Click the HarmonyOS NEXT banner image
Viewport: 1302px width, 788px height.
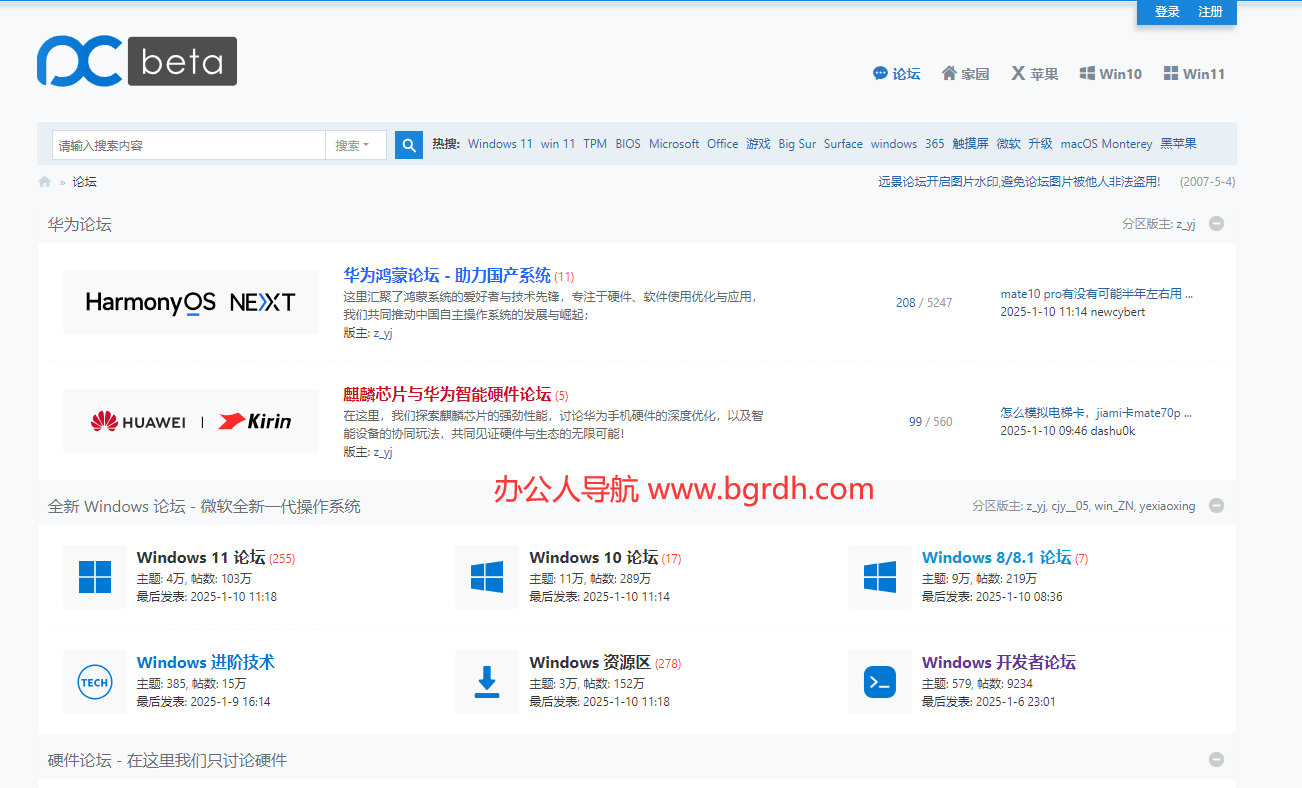pos(191,302)
